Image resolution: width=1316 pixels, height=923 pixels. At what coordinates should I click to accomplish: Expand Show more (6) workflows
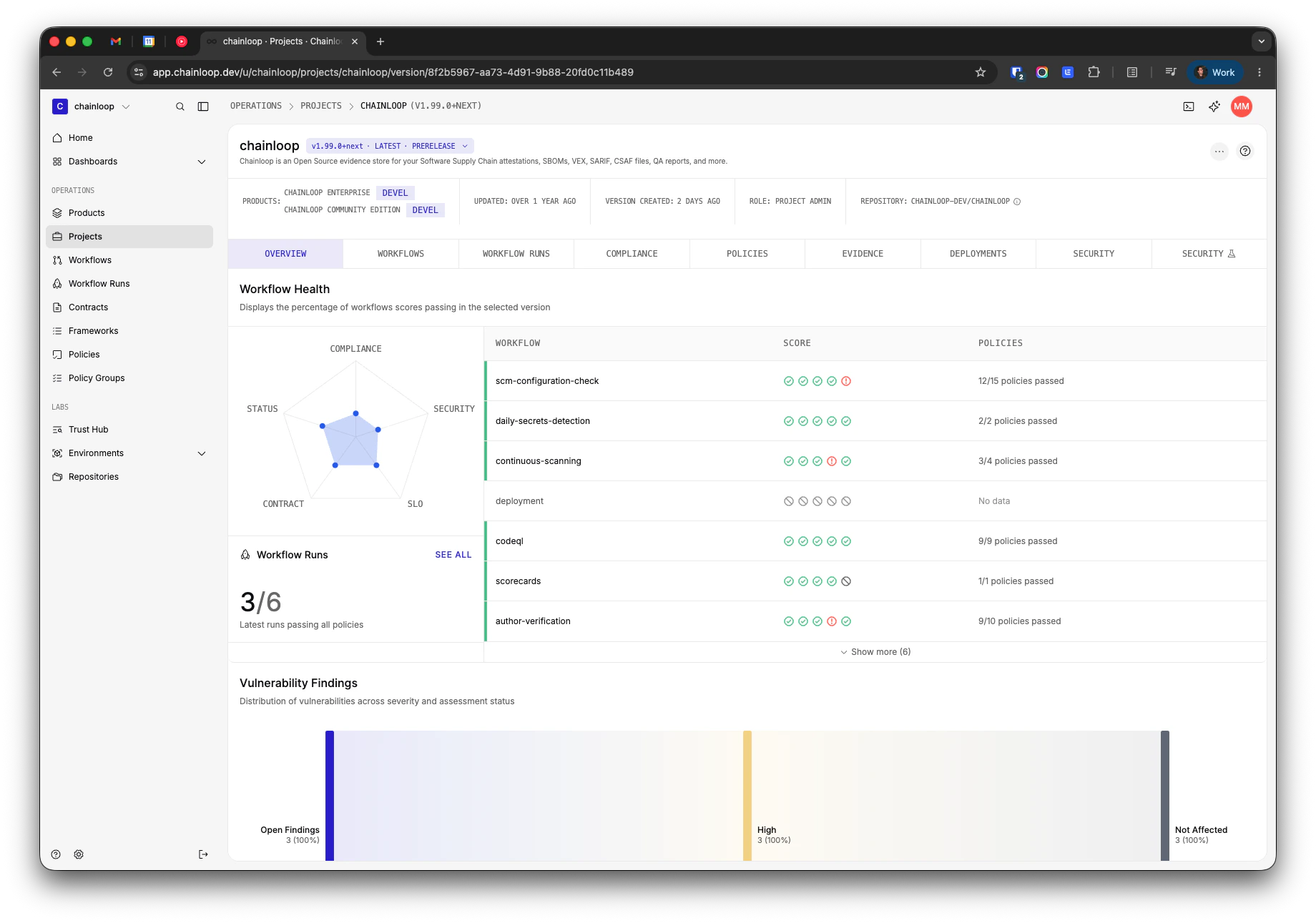[875, 652]
